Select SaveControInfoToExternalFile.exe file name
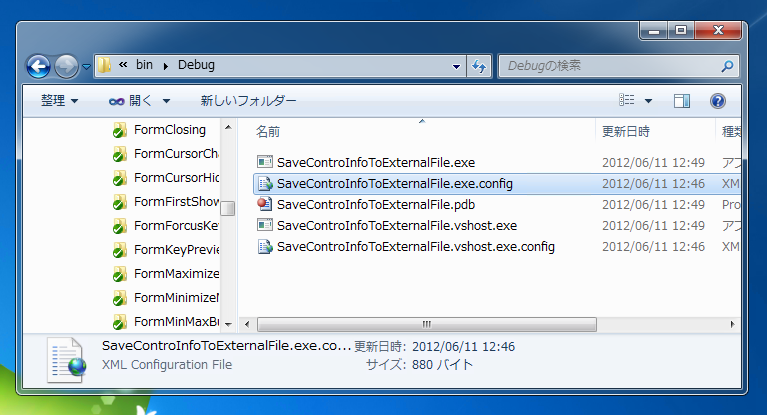This screenshot has width=767, height=415. [x=376, y=162]
